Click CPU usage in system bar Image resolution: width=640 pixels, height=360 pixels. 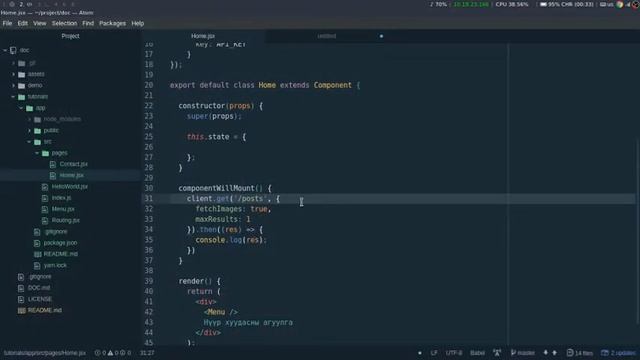tap(512, 4)
